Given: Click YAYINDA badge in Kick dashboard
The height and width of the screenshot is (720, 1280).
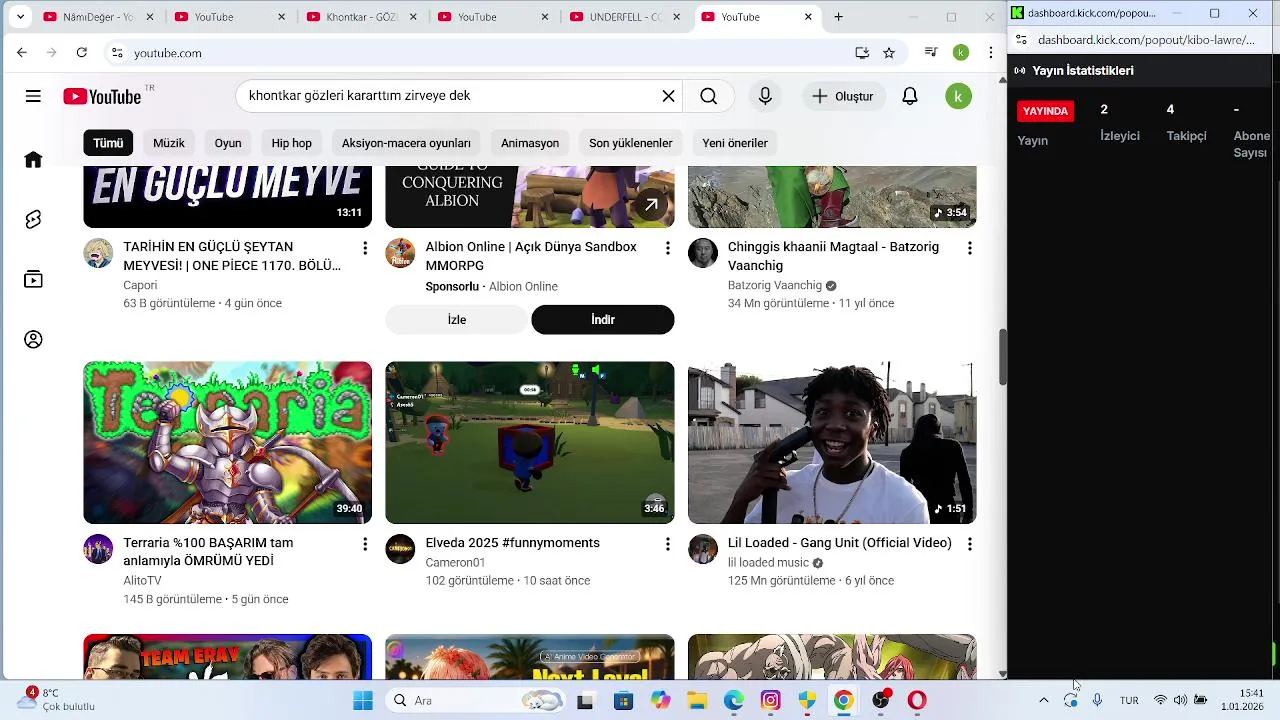Looking at the screenshot, I should [x=1045, y=111].
